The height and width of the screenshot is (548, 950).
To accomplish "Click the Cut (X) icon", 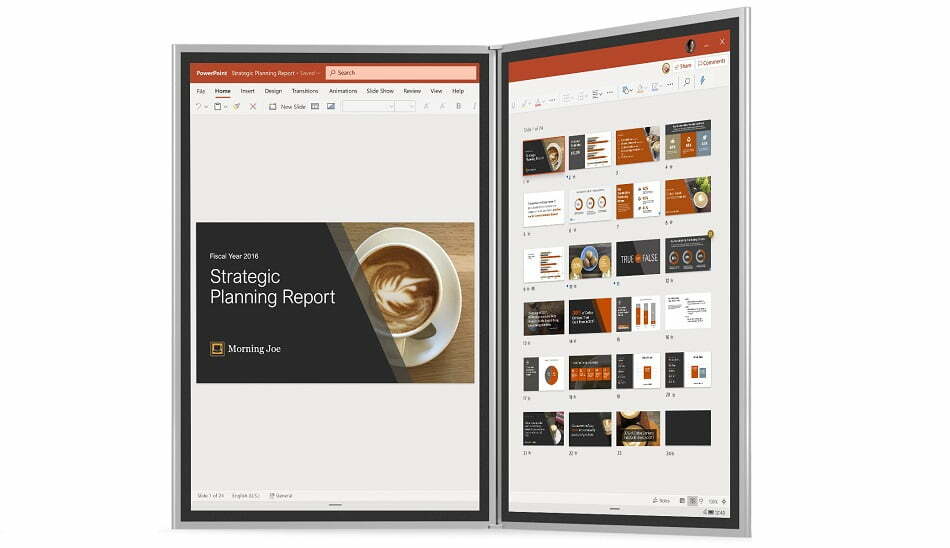I will click(253, 106).
